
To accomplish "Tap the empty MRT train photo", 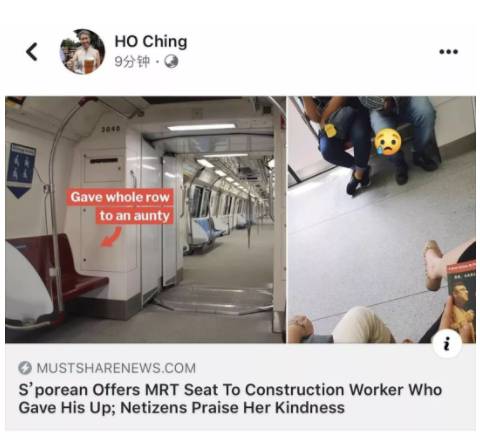I will tap(145, 220).
